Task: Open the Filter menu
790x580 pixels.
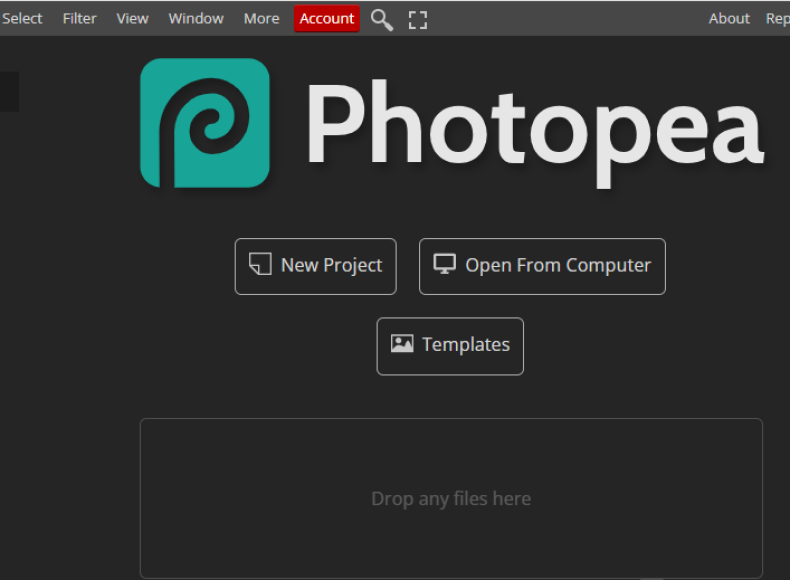Action: pos(80,19)
